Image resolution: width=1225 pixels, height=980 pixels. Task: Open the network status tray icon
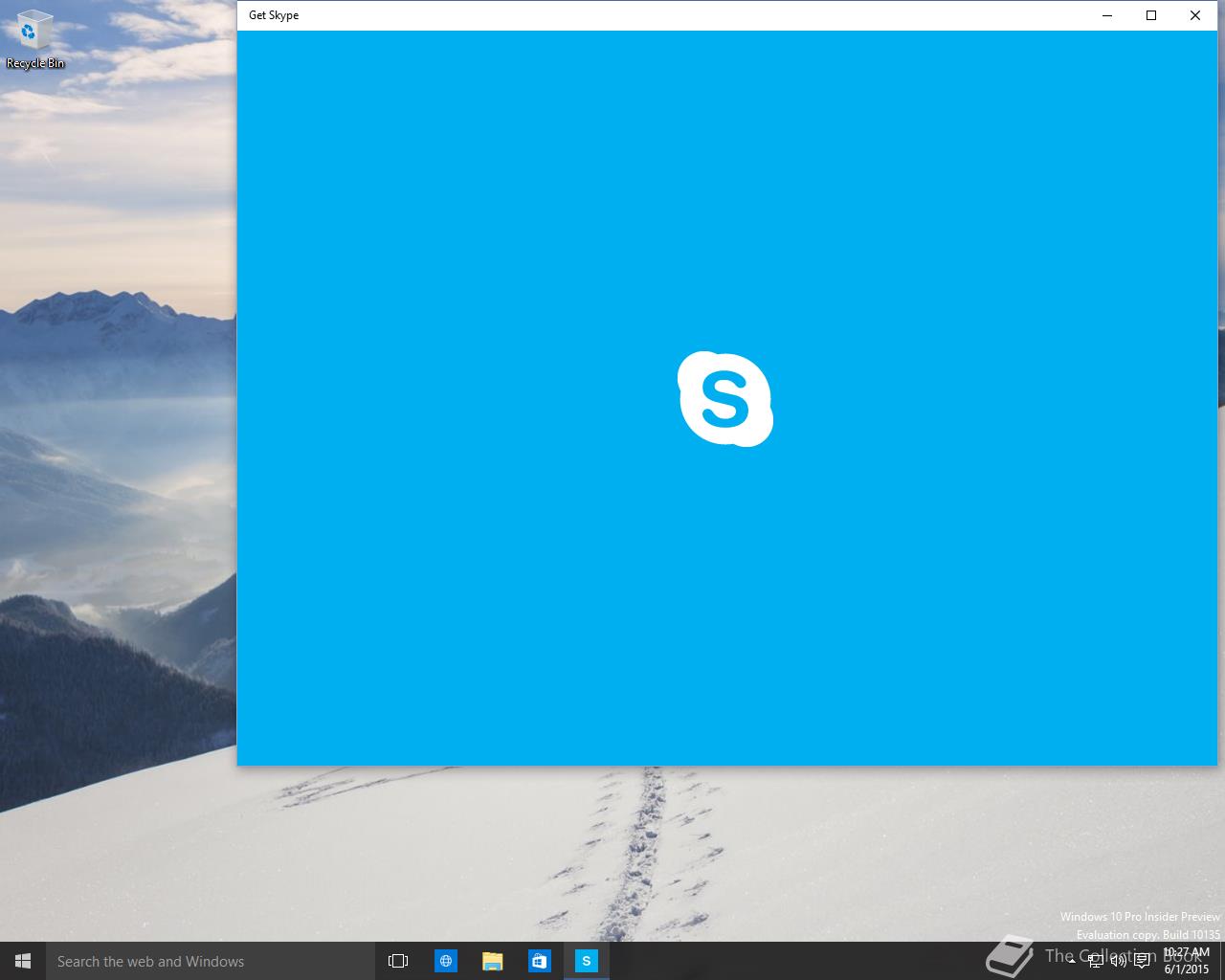[x=1095, y=961]
